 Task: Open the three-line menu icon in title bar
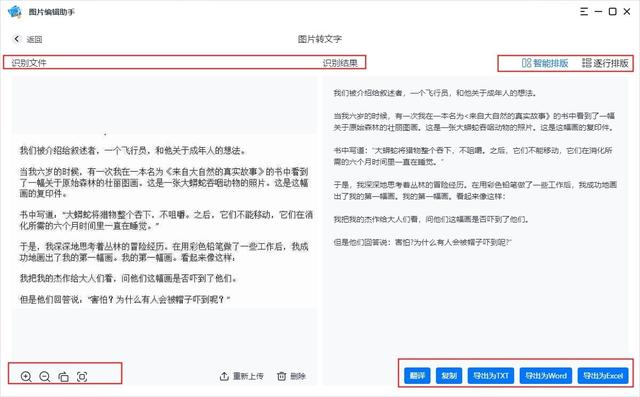click(584, 11)
